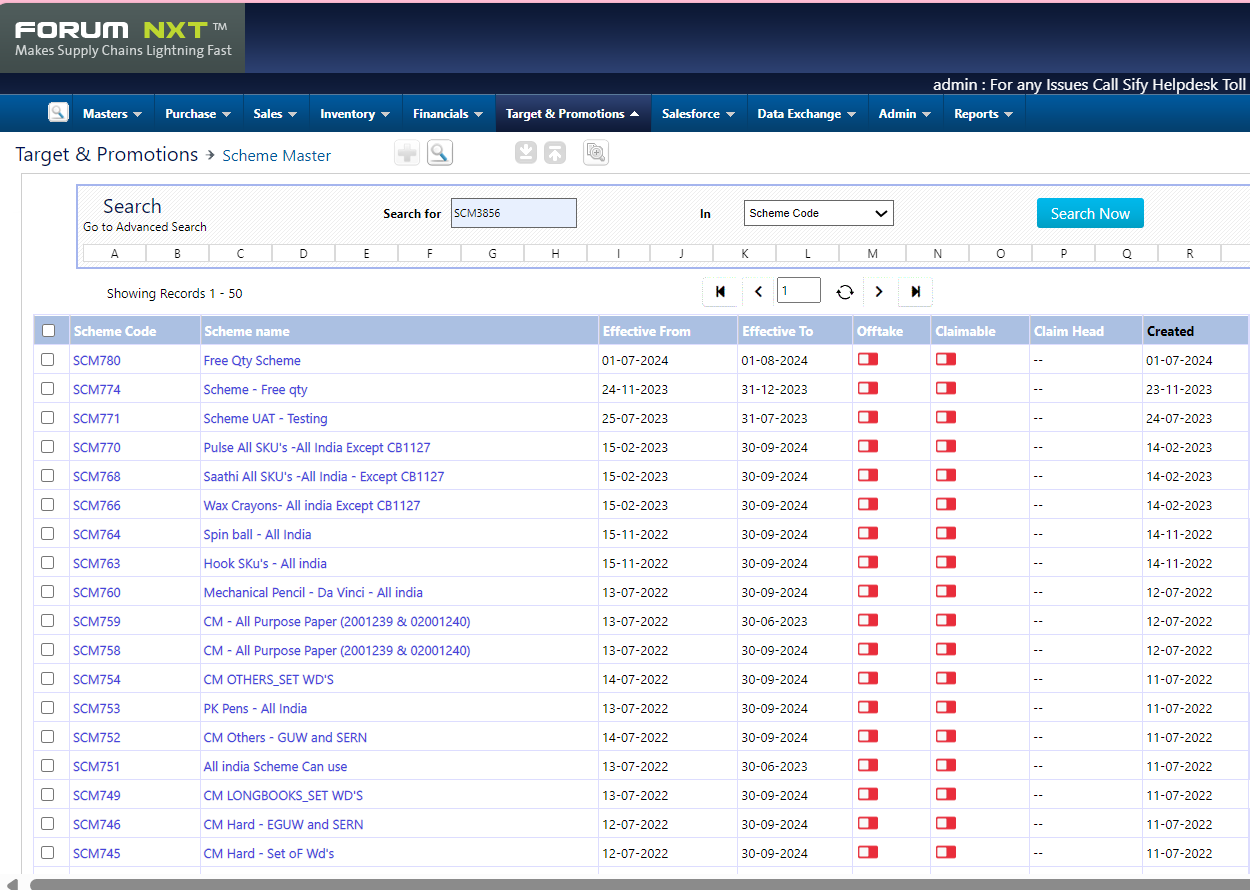
Task: Tick the select-all checkbox in table header
Action: [48, 331]
